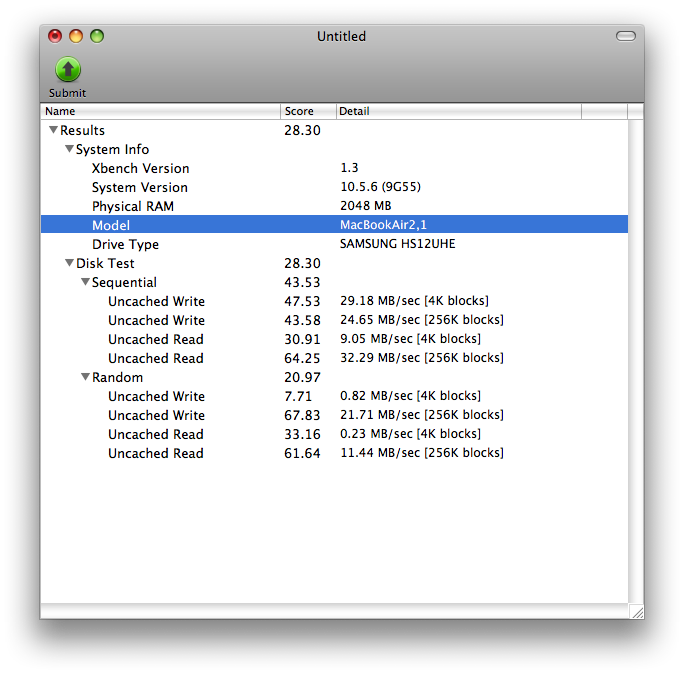Click the 1.3 version detail value

click(349, 168)
